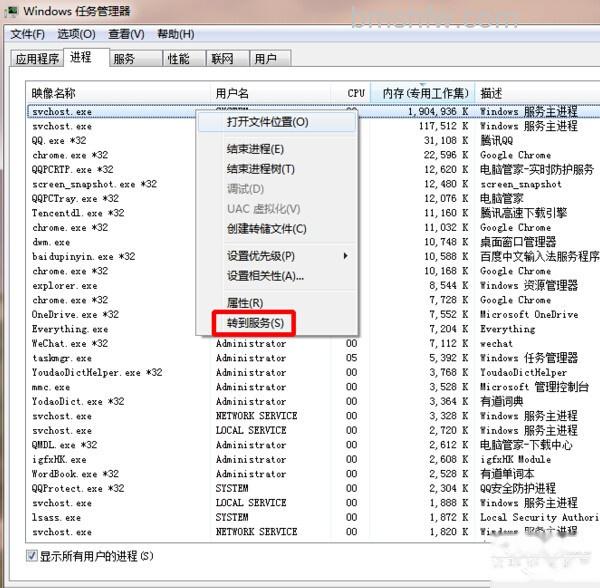
Task: Go to the 联网 tab
Action: 228,59
